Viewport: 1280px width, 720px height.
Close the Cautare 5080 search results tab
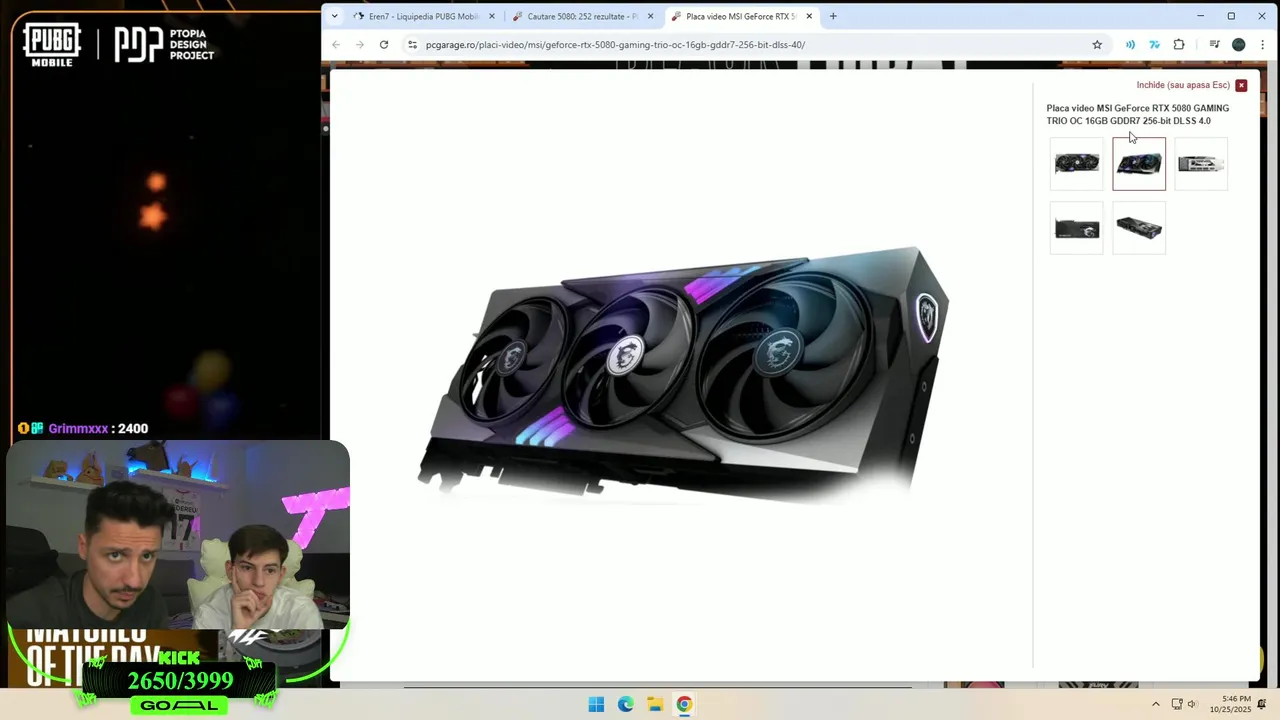click(x=651, y=16)
